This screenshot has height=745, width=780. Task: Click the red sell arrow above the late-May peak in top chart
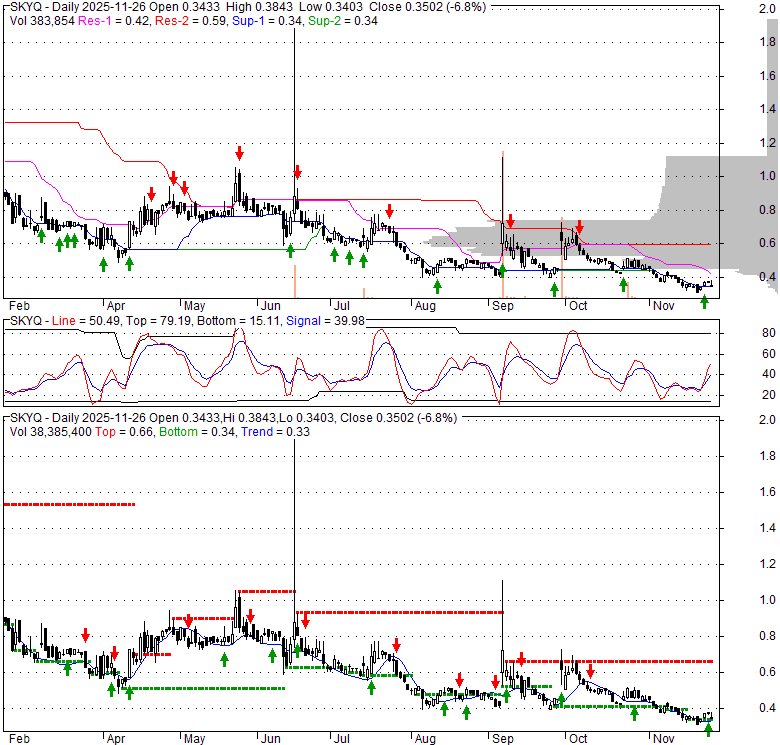tap(240, 153)
